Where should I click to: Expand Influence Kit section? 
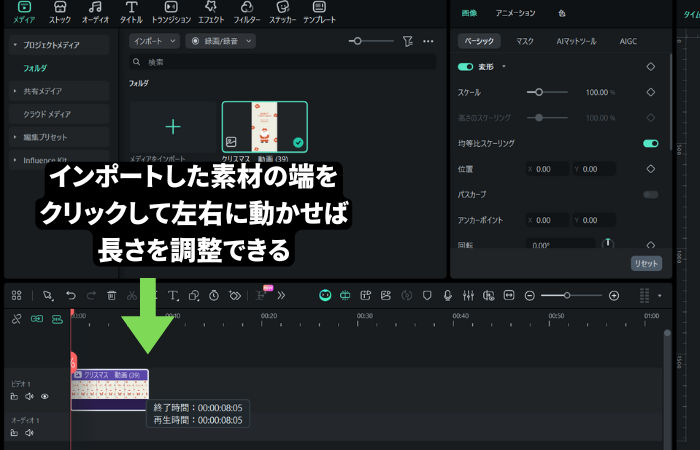(x=15, y=160)
